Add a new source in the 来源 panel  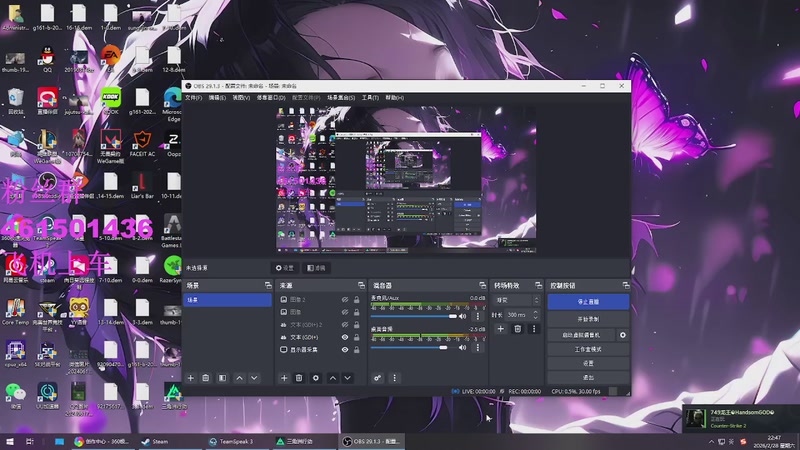pos(284,378)
